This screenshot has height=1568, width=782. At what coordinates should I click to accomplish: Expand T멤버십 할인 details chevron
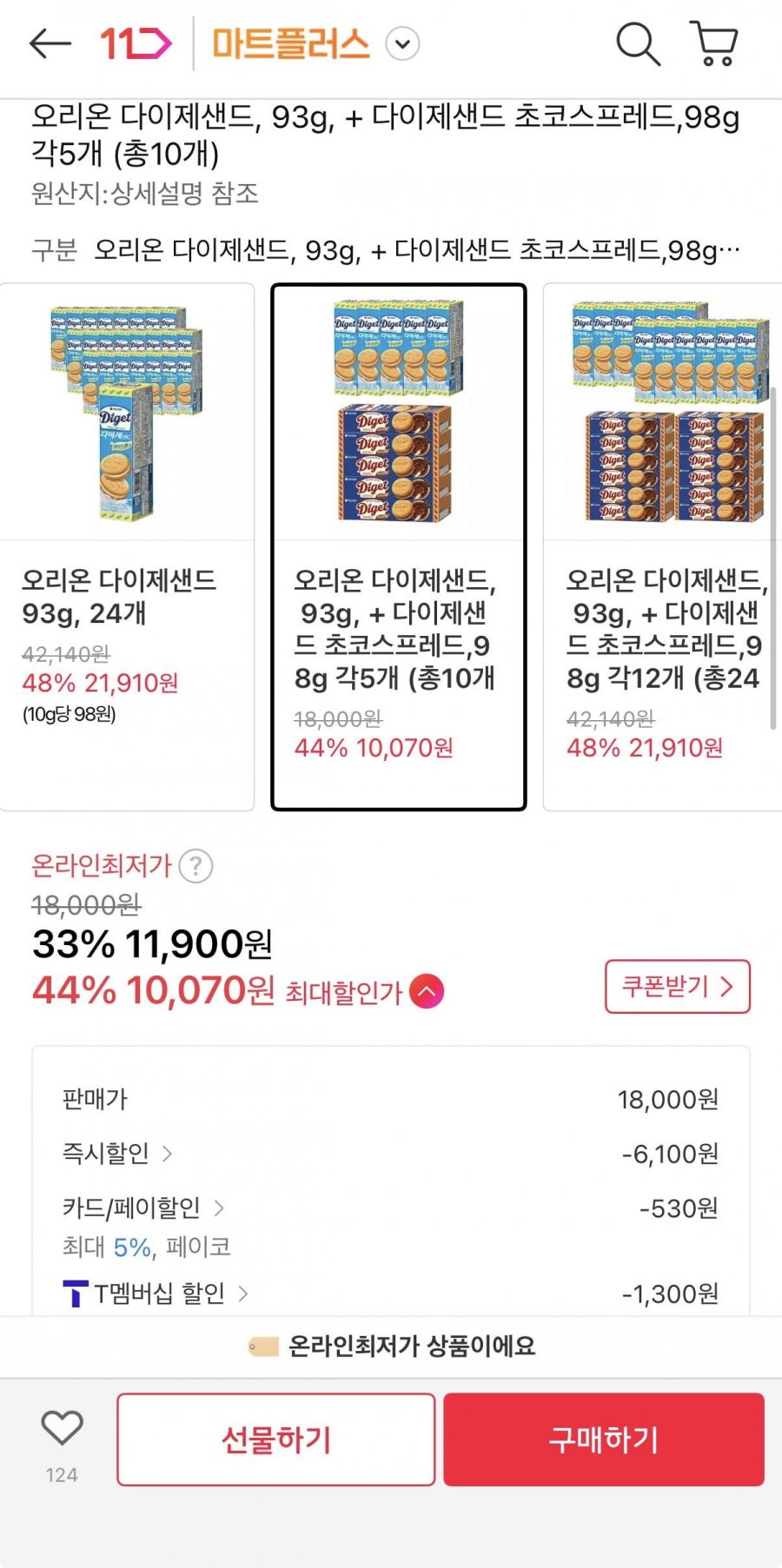(x=243, y=1293)
